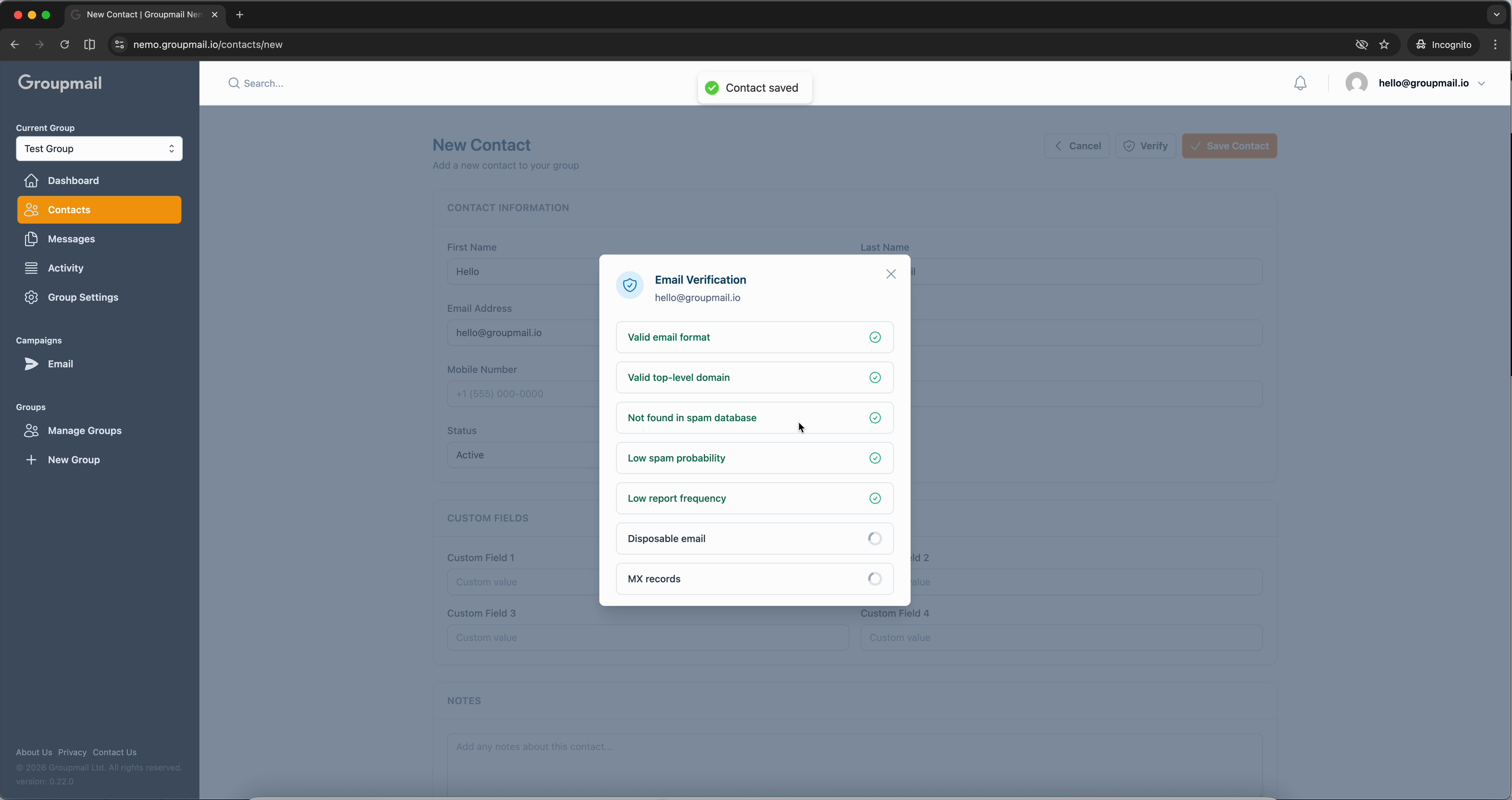
Task: Click the Low spam probability check row
Action: tap(754, 458)
